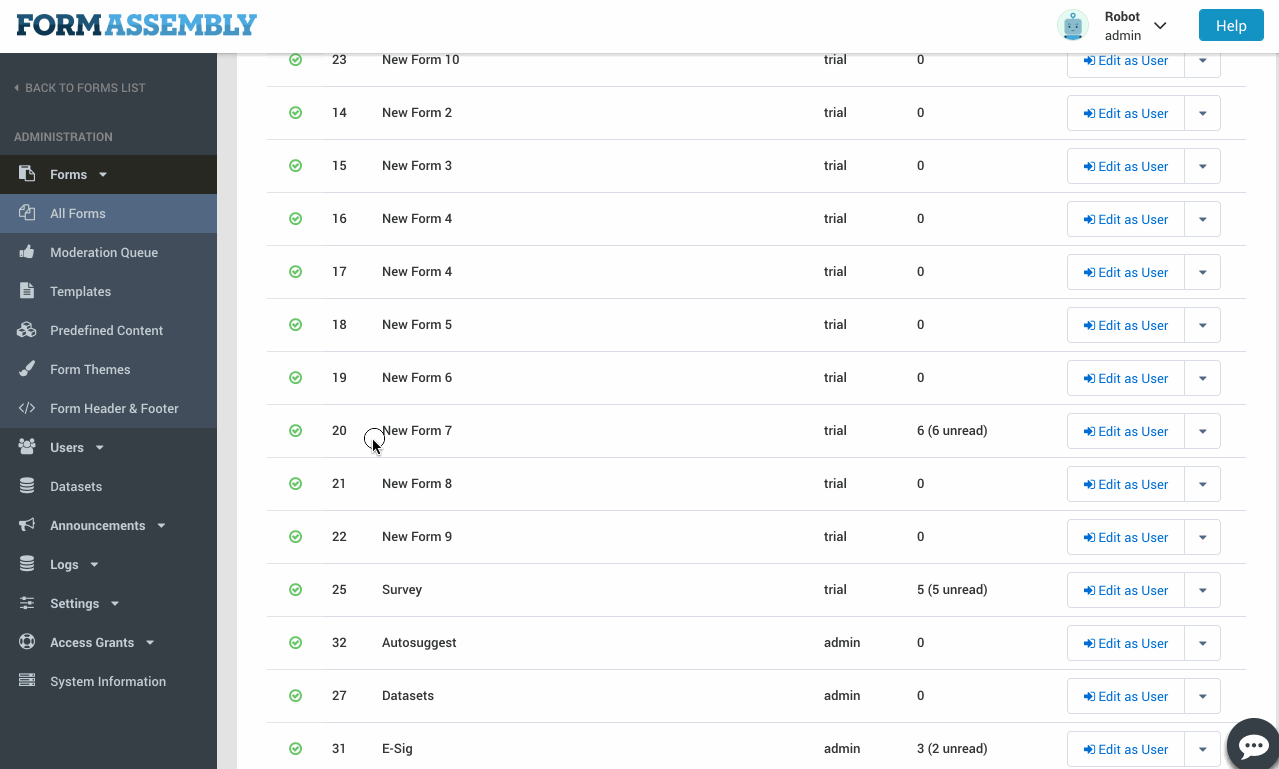Click the Datasets database icon
This screenshot has height=769, width=1279.
pyautogui.click(x=27, y=486)
